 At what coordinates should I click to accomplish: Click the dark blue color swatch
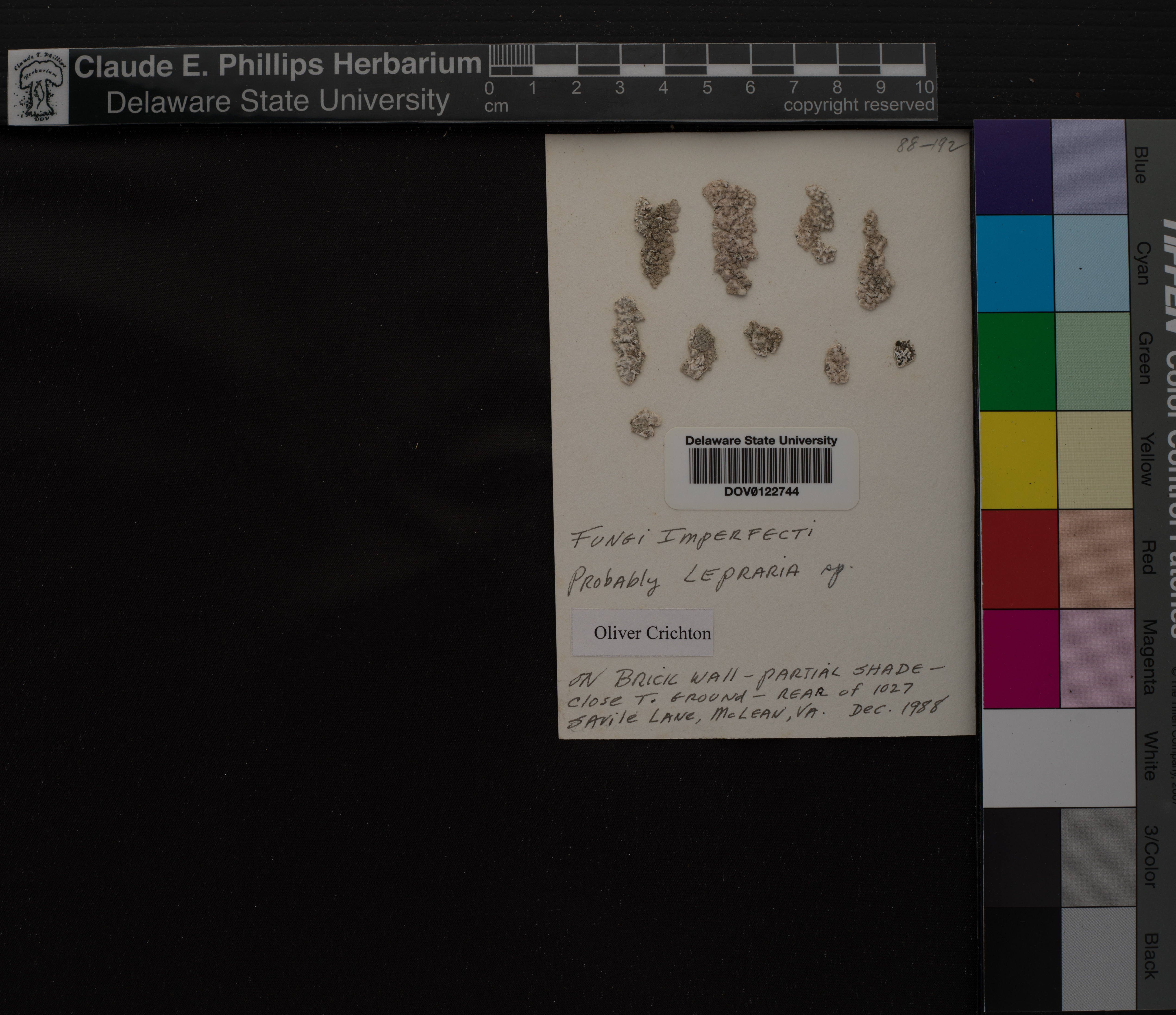point(1013,167)
